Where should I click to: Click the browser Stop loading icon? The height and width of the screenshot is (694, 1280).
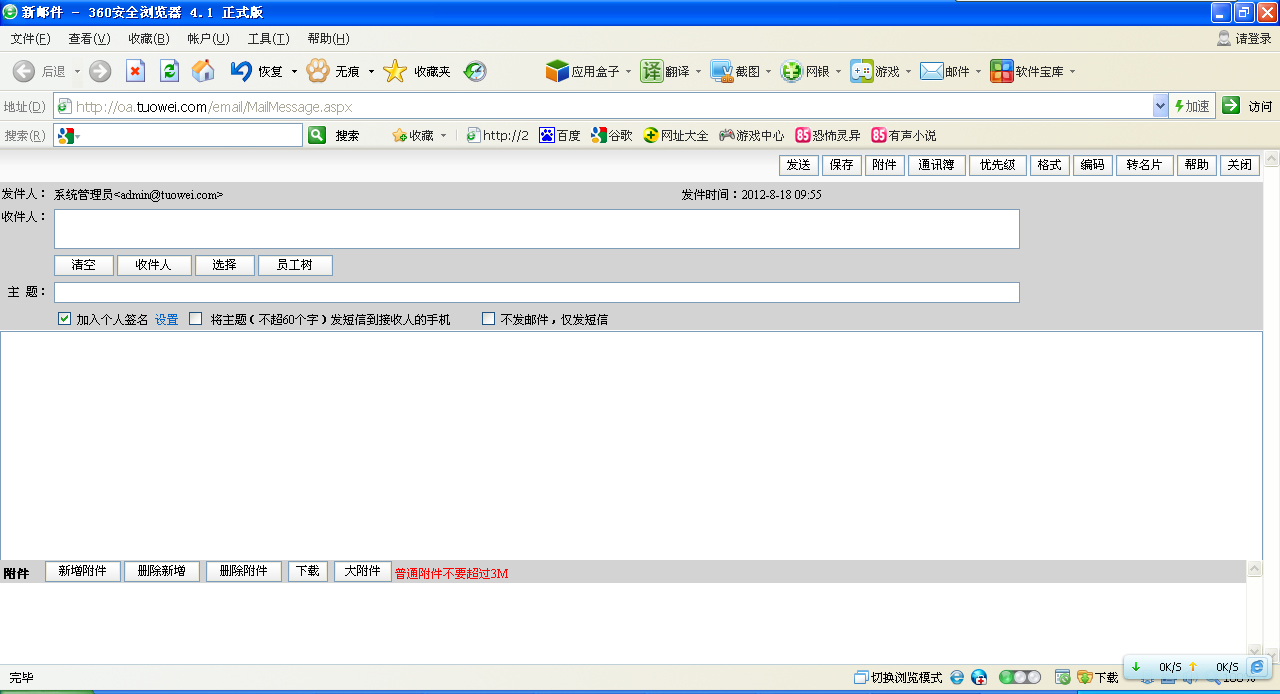tap(135, 71)
